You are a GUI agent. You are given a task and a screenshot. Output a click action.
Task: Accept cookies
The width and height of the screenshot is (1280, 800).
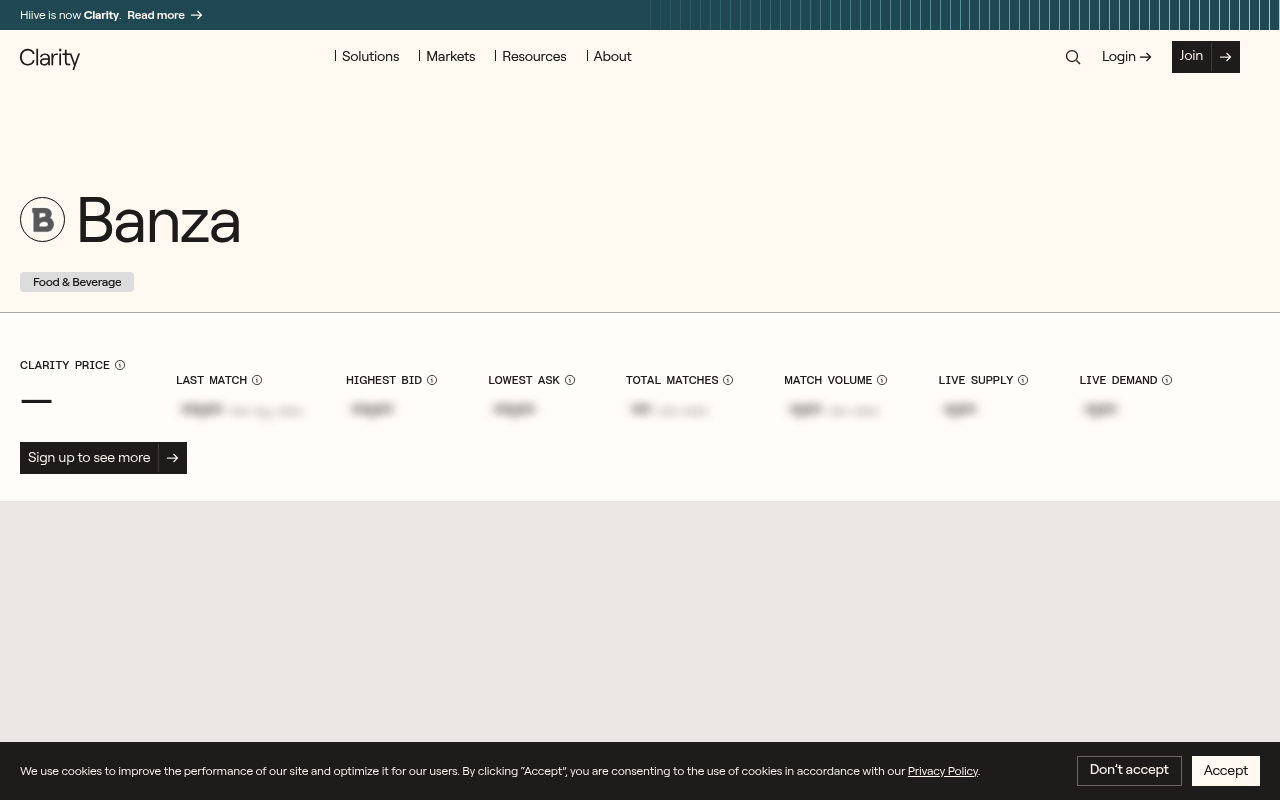[x=1226, y=771]
